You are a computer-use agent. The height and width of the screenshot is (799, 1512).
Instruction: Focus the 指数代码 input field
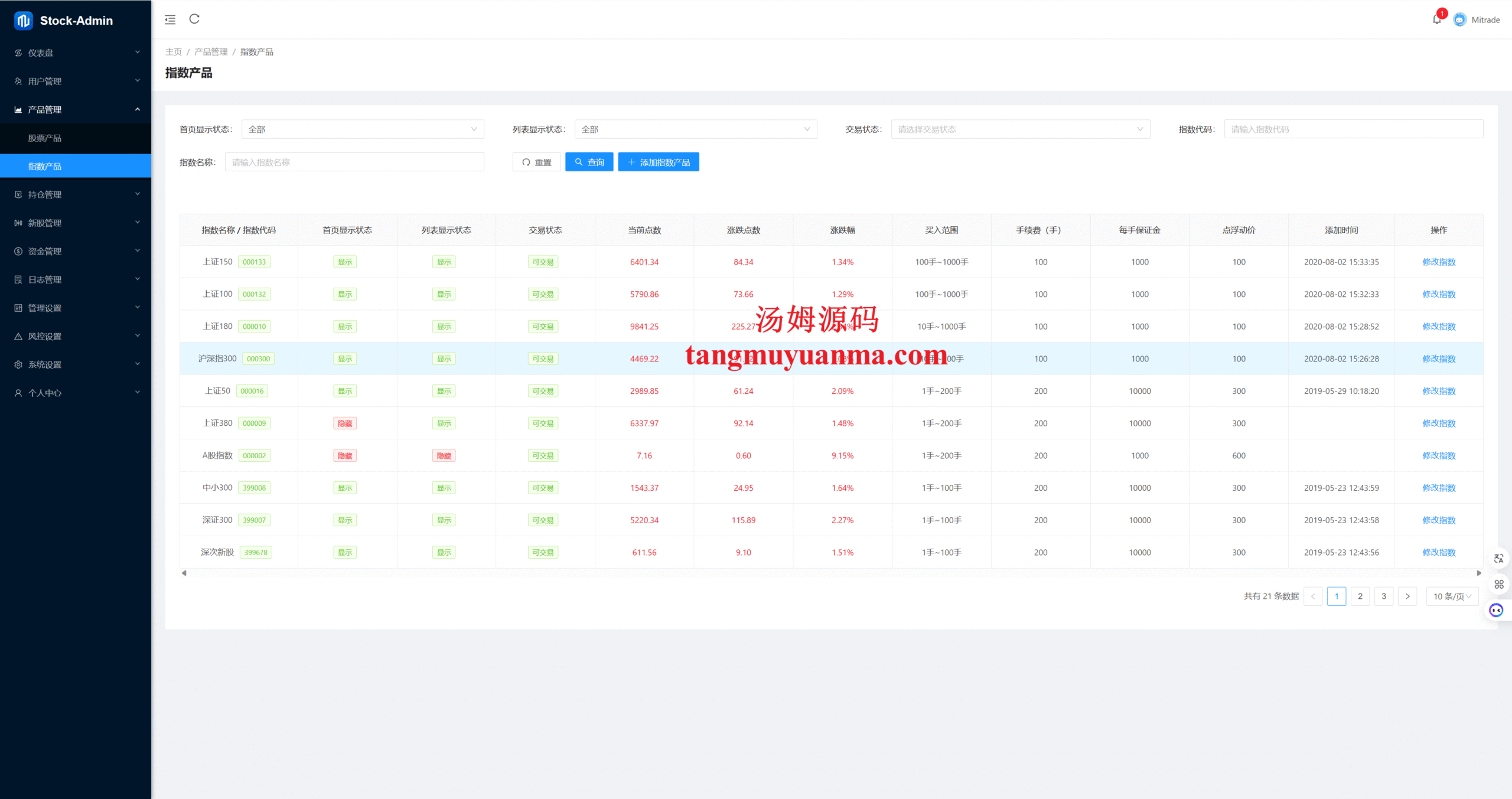pyautogui.click(x=1353, y=129)
